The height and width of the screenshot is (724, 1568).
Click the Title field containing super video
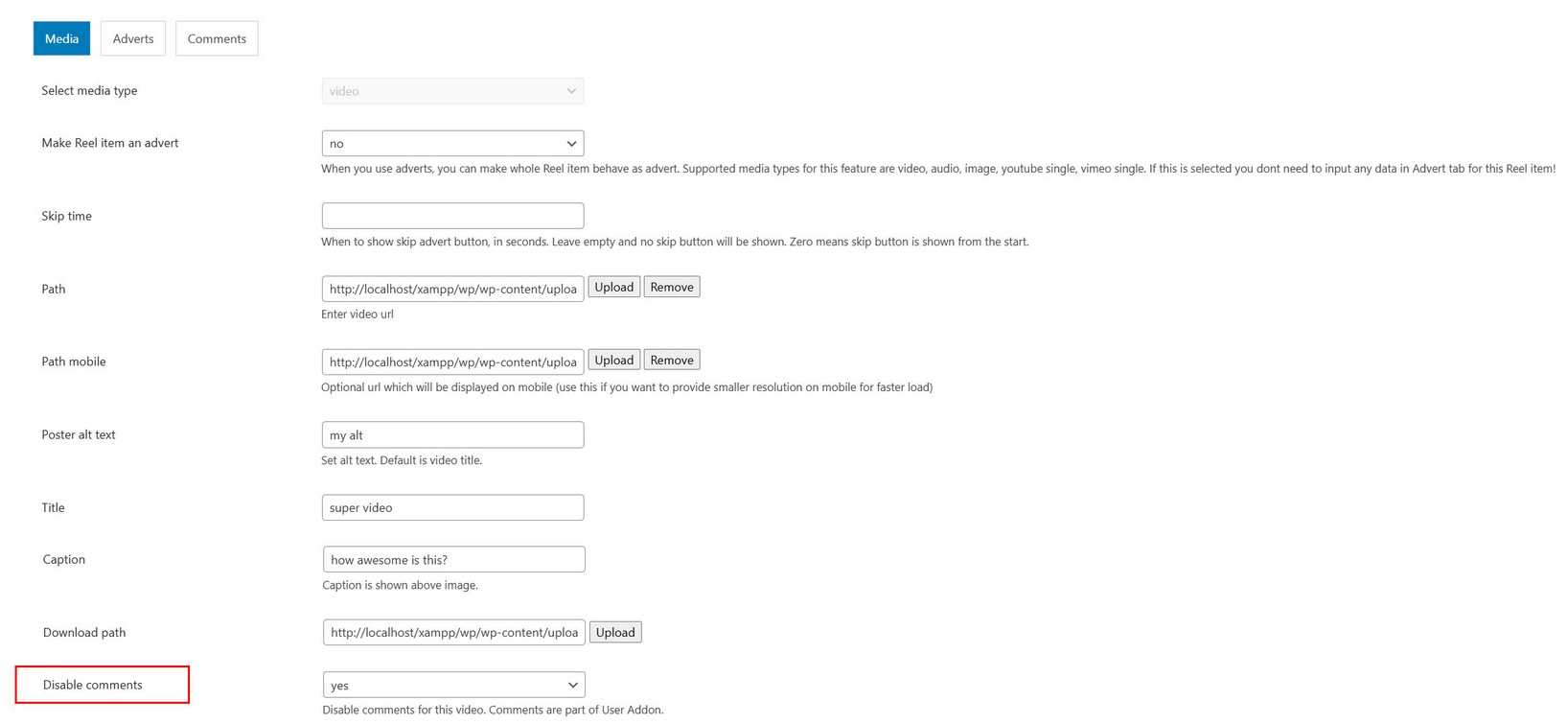[452, 507]
